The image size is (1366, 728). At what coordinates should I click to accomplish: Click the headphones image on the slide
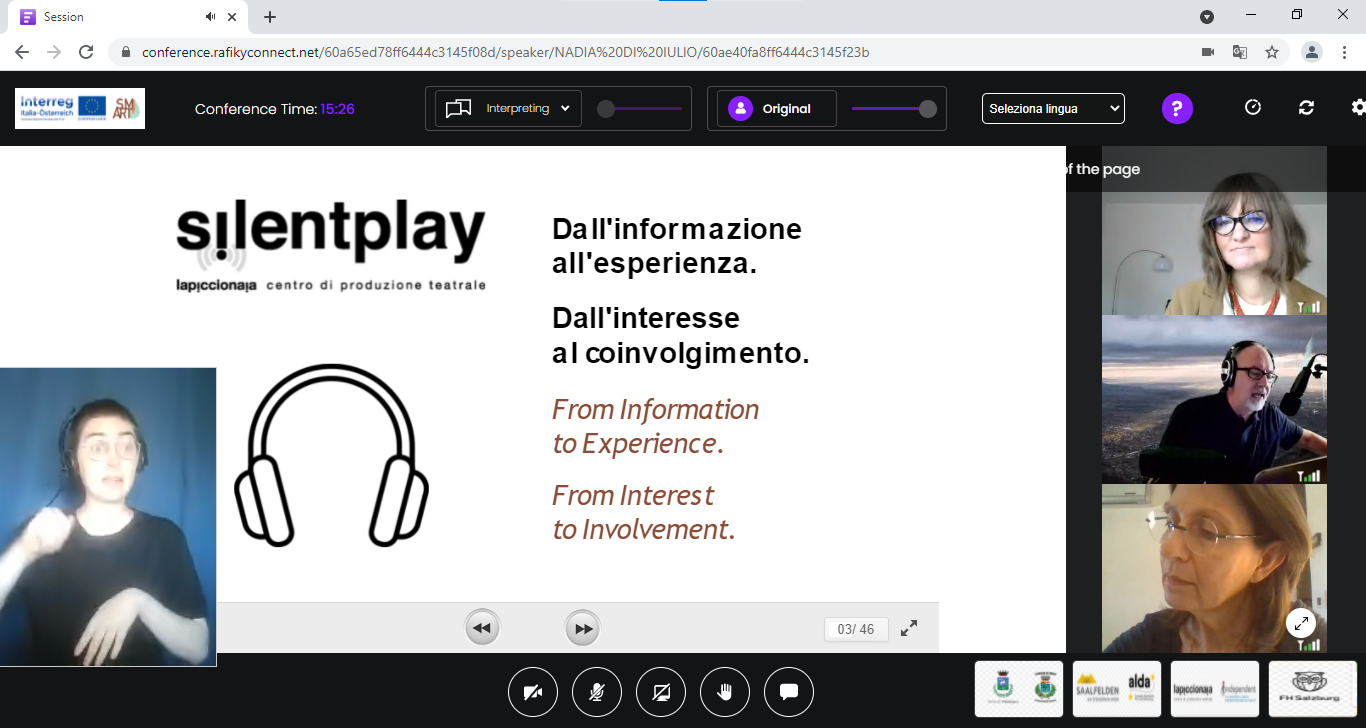pos(332,455)
